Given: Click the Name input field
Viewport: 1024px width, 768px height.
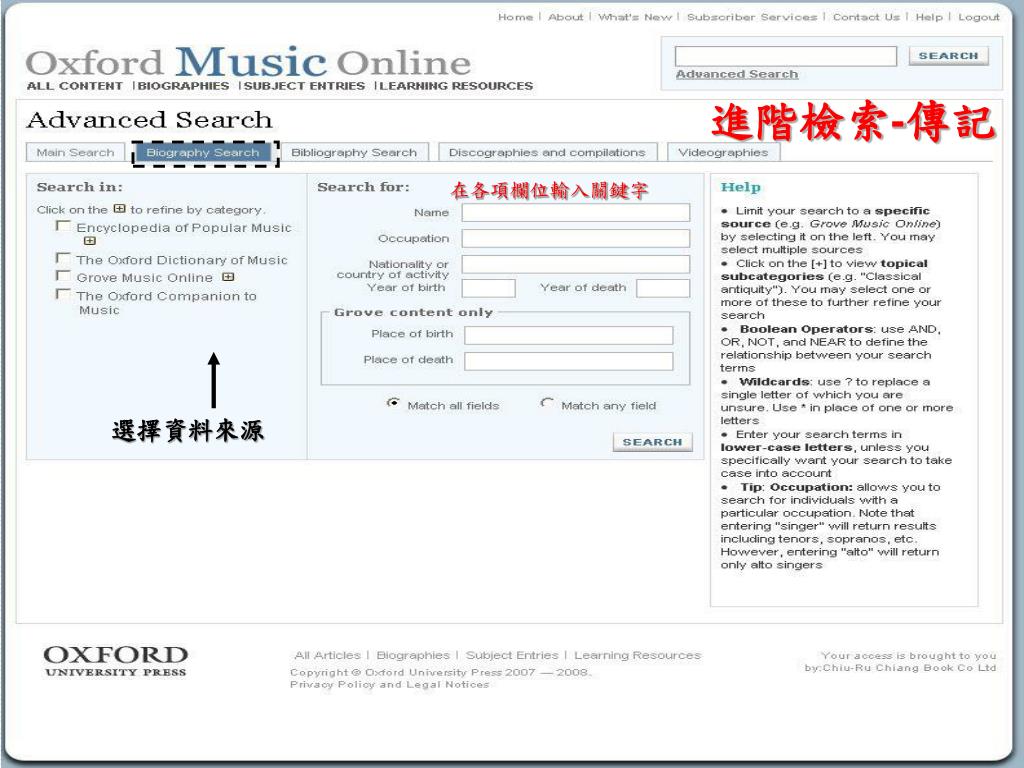Looking at the screenshot, I should 575,212.
